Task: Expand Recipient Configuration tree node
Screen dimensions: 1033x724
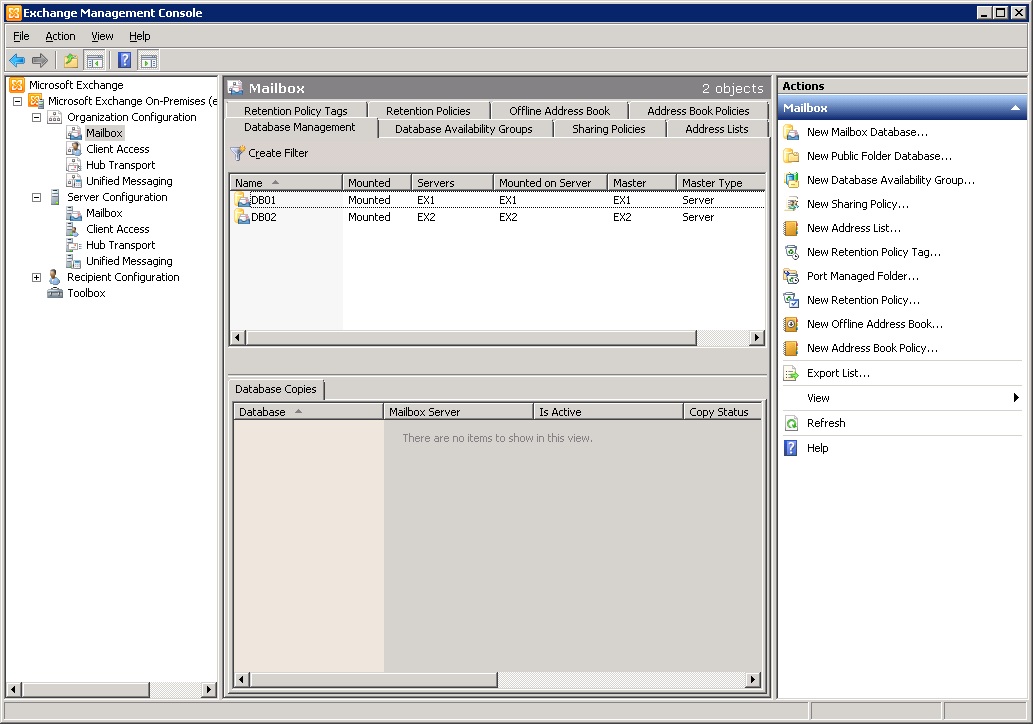Action: 37,277
